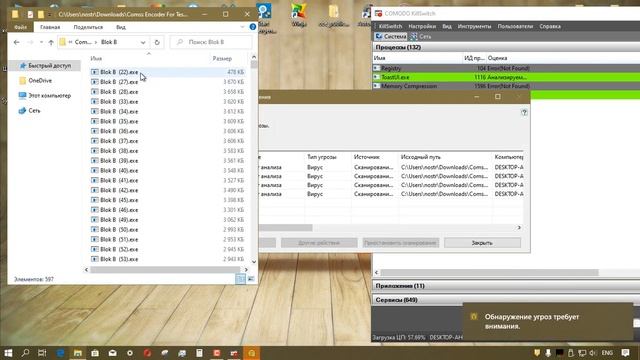Open taskbar search magnifier

(x=25, y=353)
